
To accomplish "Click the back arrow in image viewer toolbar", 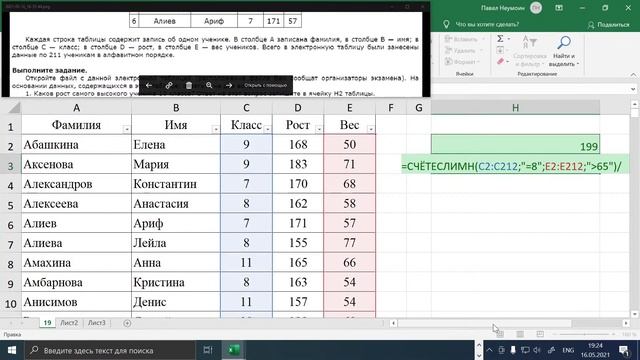I will tap(149, 85).
